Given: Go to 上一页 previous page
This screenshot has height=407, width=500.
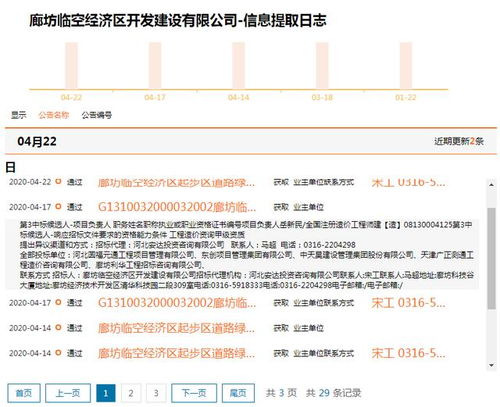Looking at the screenshot, I should point(68,393).
